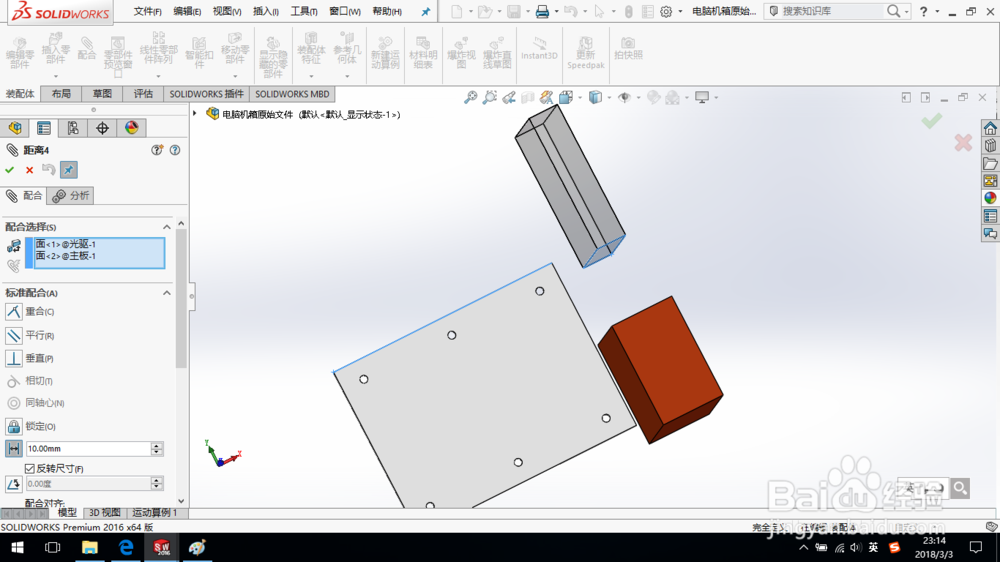Collapse the 标准配合 section
This screenshot has height=562, width=1000.
pos(166,293)
